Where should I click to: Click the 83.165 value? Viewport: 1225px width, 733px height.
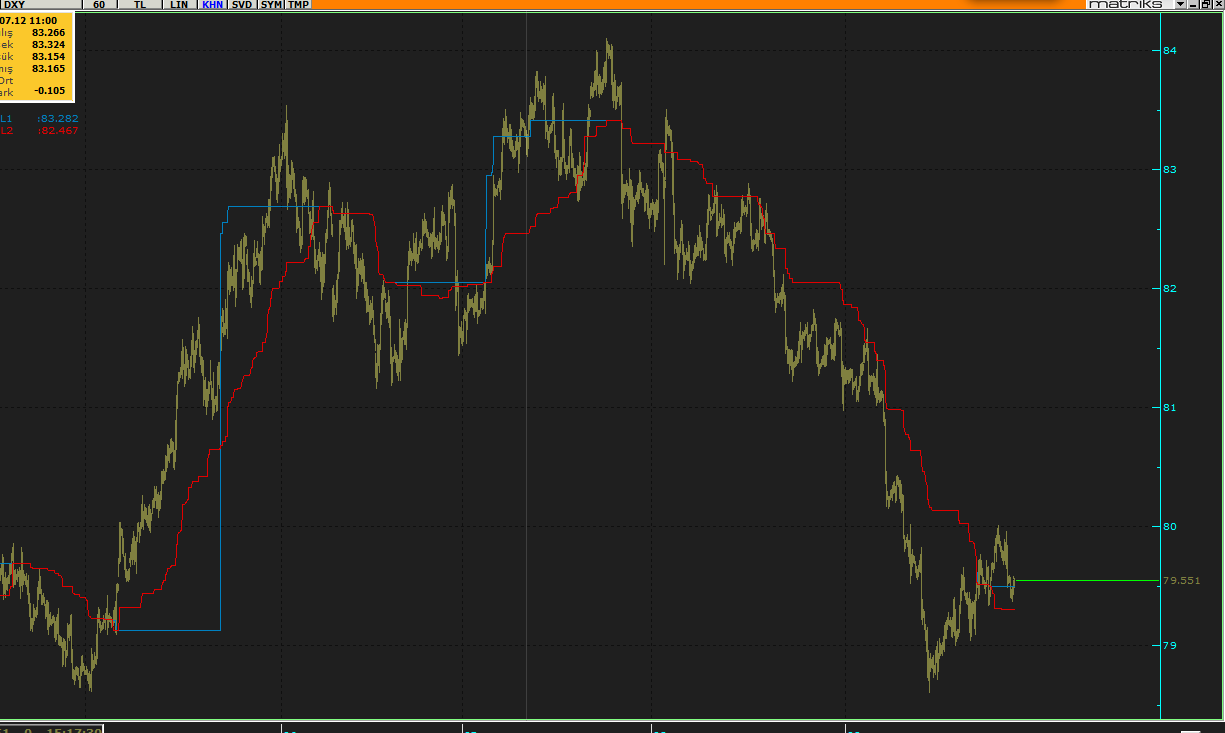click(48, 68)
